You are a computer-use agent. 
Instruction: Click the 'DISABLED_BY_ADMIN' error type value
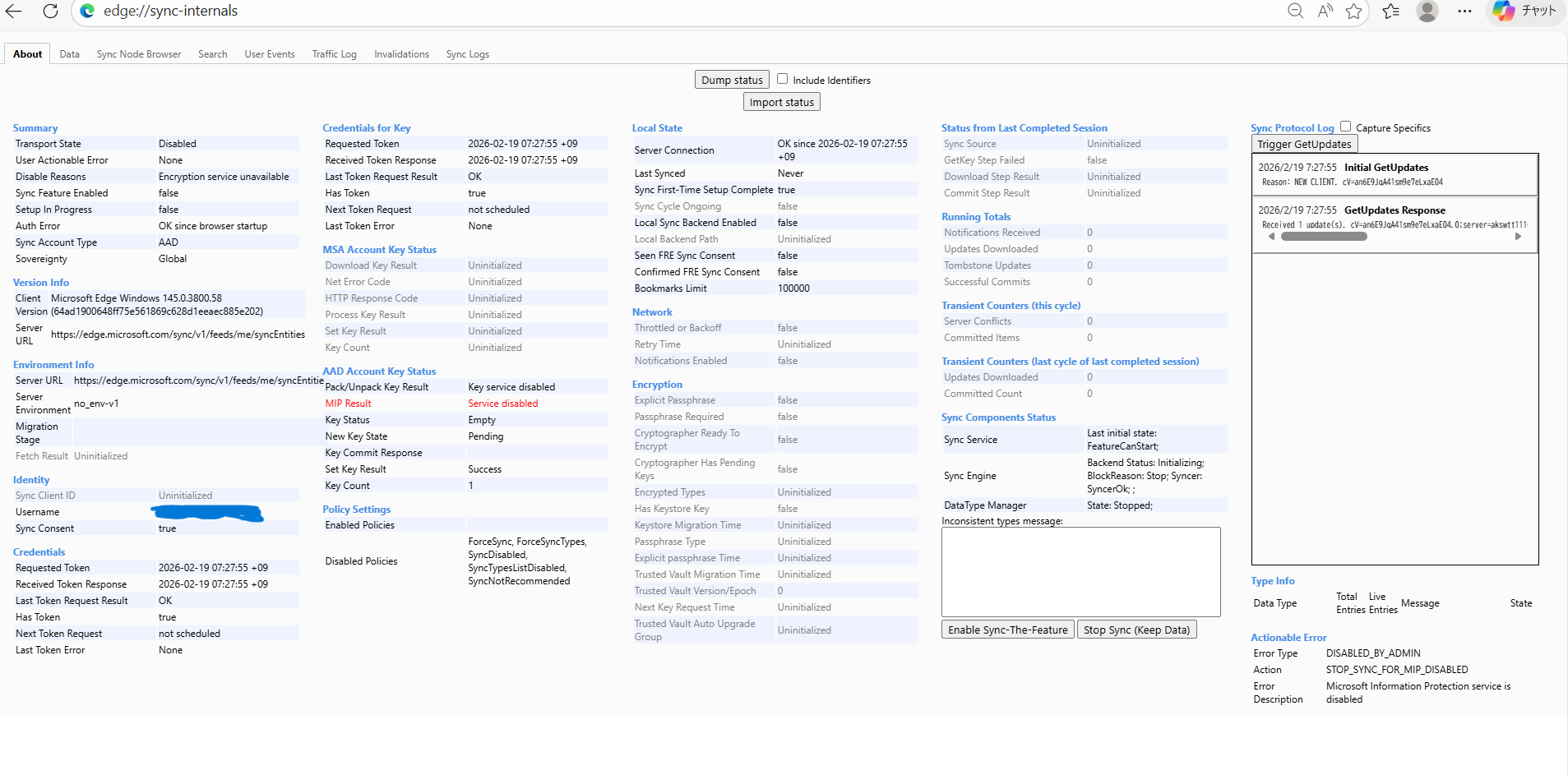coord(1373,653)
